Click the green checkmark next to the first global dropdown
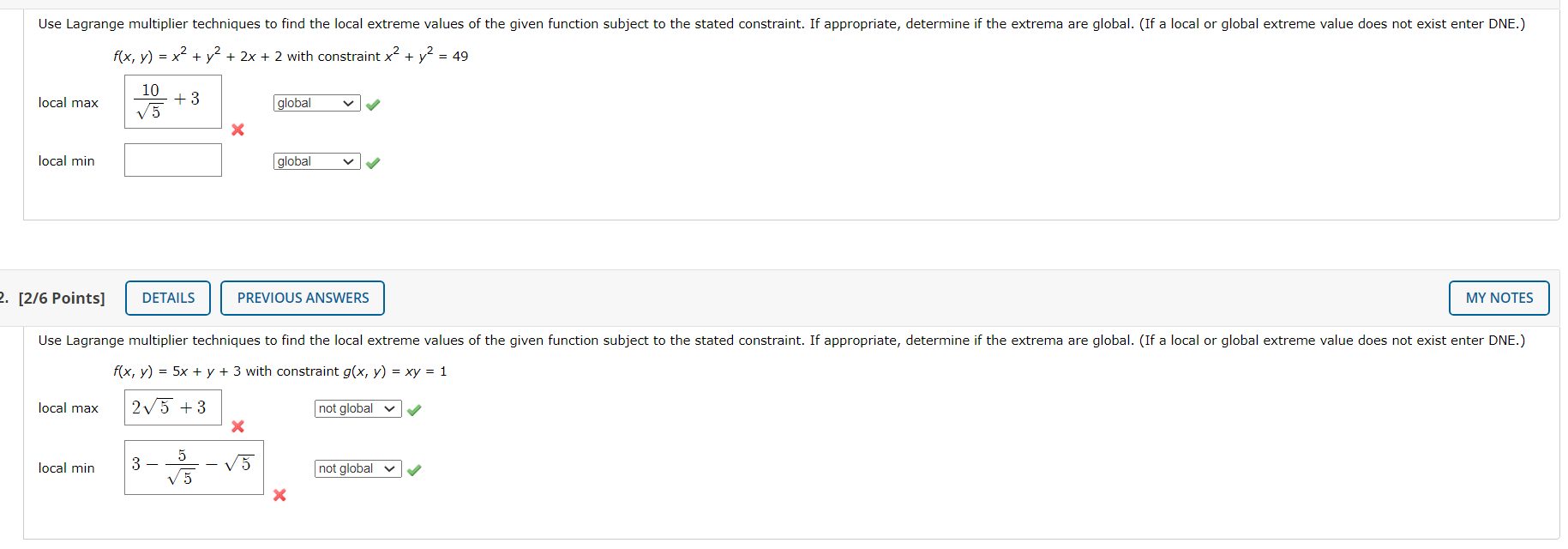The width and height of the screenshot is (1568, 549). click(x=372, y=103)
